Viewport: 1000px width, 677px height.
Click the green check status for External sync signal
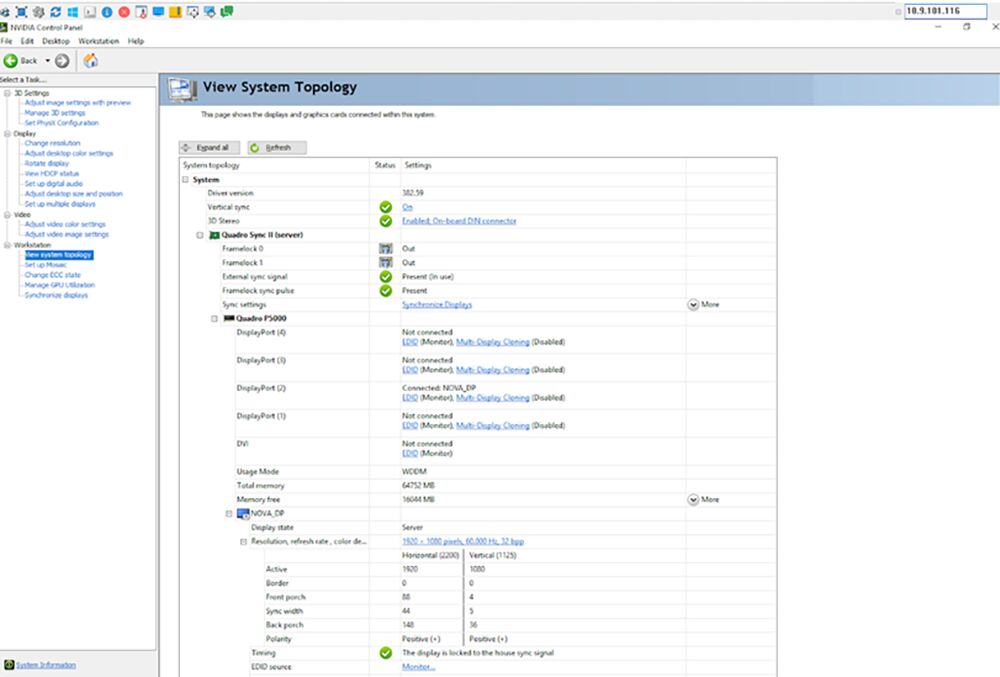(386, 277)
